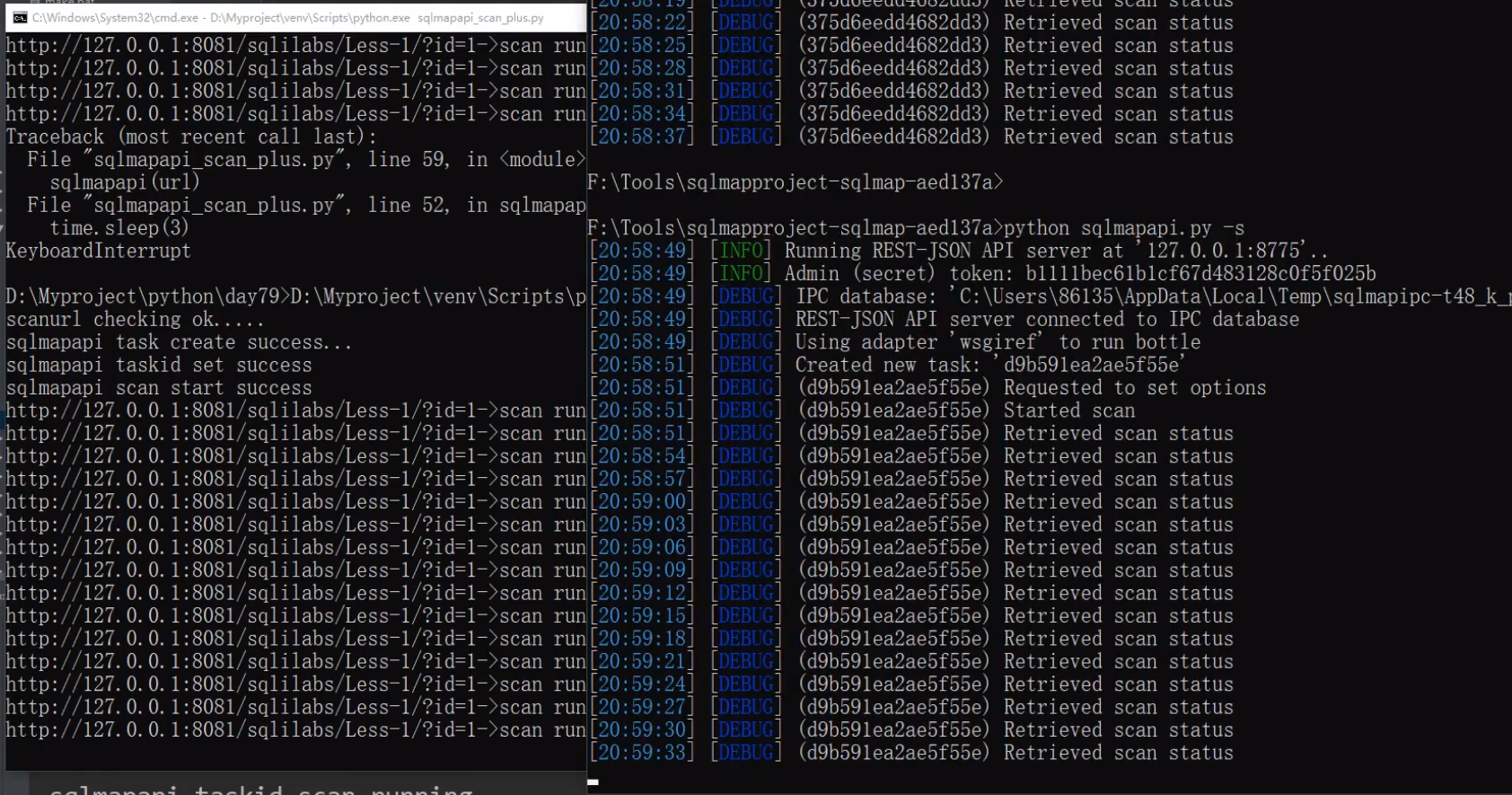Click the admin token 'b1111bec61b1cf67d483128c0f5f025b'
The height and width of the screenshot is (795, 1512).
click(1200, 273)
